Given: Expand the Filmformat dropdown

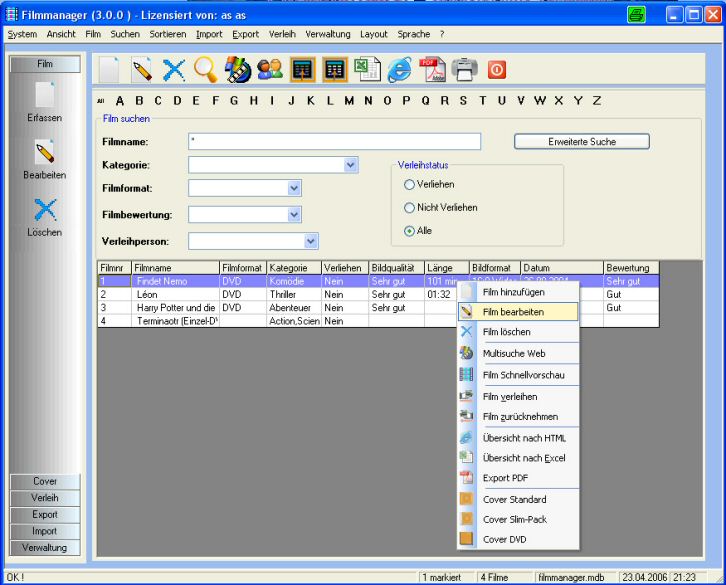Looking at the screenshot, I should (294, 188).
